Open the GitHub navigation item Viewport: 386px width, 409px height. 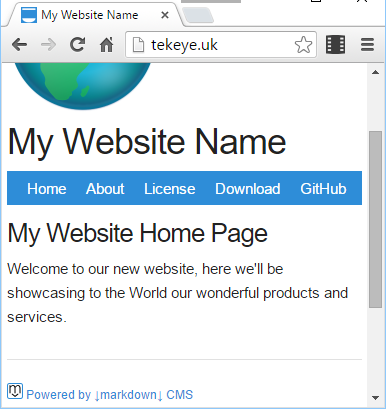pos(323,189)
